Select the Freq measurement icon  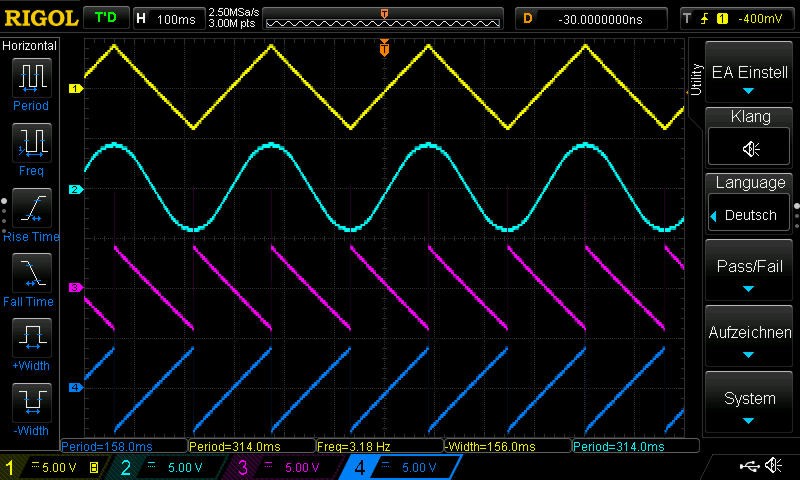coord(31,142)
